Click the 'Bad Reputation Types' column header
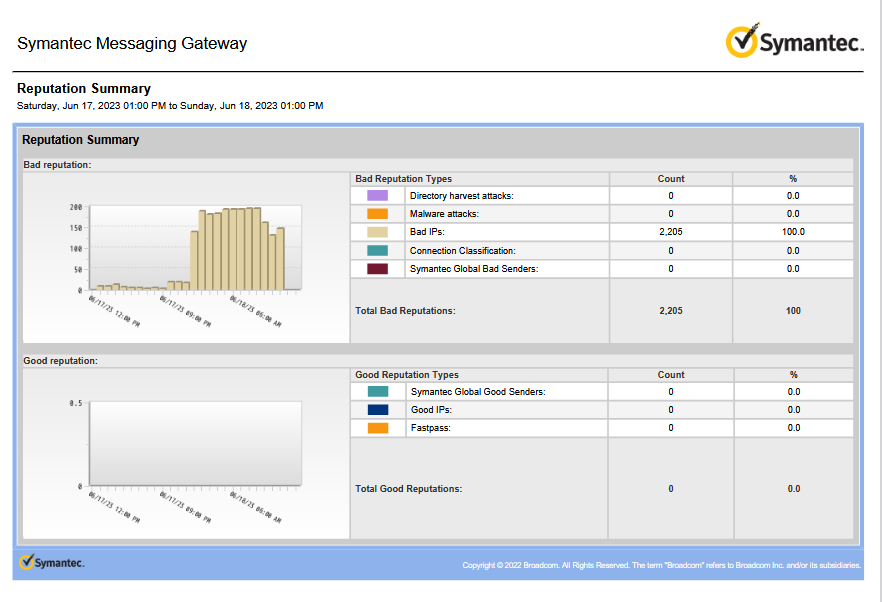Image resolution: width=882 pixels, height=602 pixels. (403, 178)
